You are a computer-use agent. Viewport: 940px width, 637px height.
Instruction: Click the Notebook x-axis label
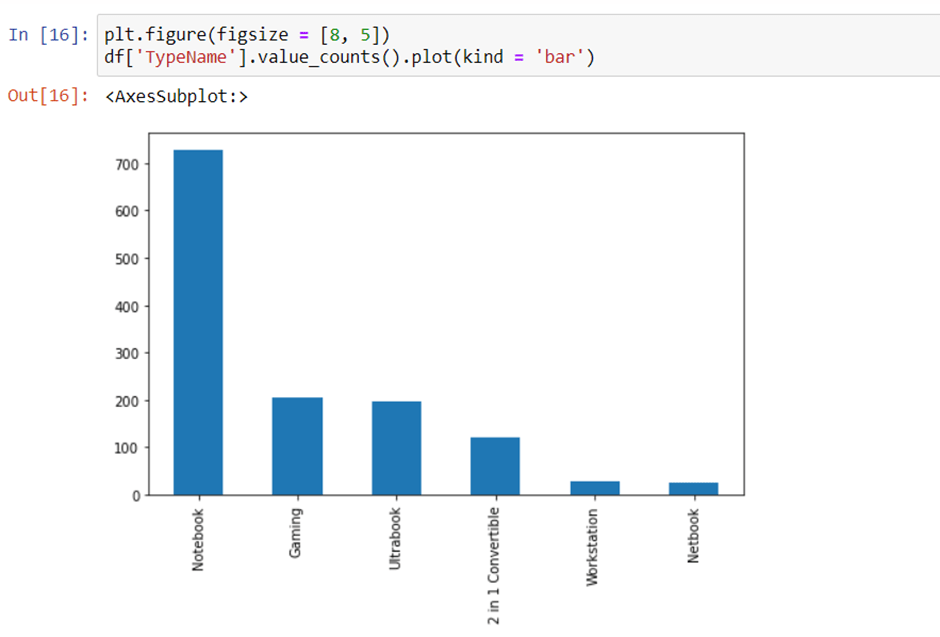tap(198, 539)
